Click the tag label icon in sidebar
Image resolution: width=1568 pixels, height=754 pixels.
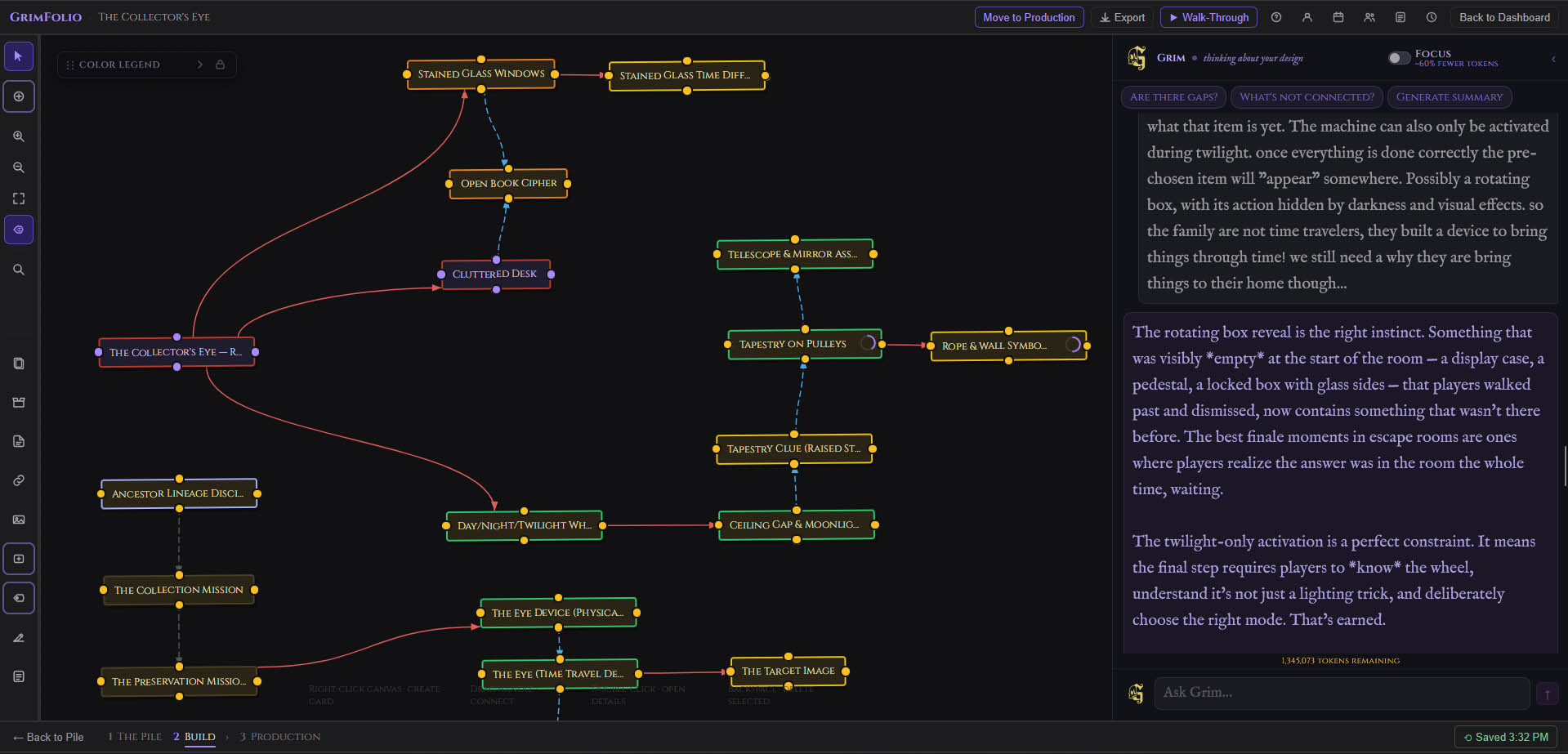pos(19,598)
